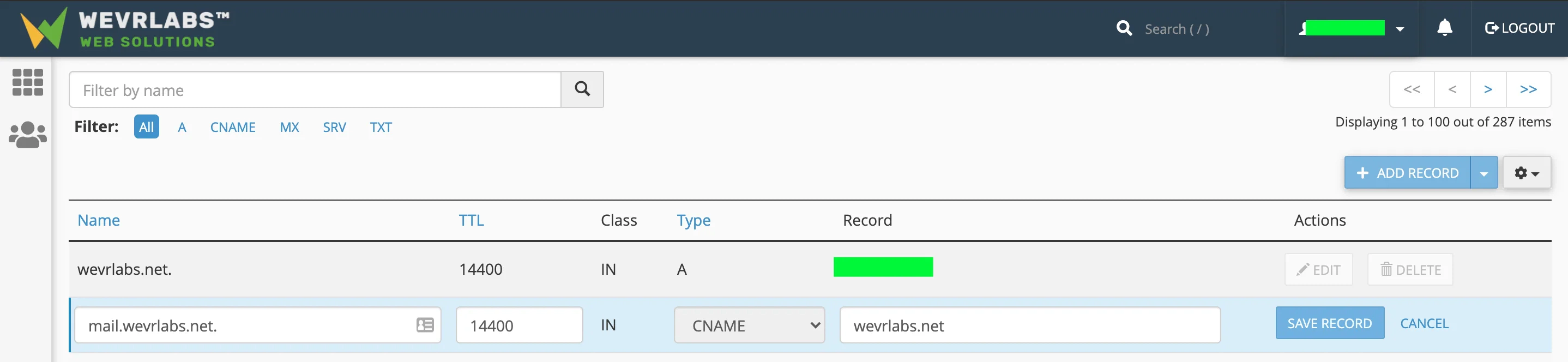Click the Filter by name field
The image size is (1568, 362).
pos(315,90)
